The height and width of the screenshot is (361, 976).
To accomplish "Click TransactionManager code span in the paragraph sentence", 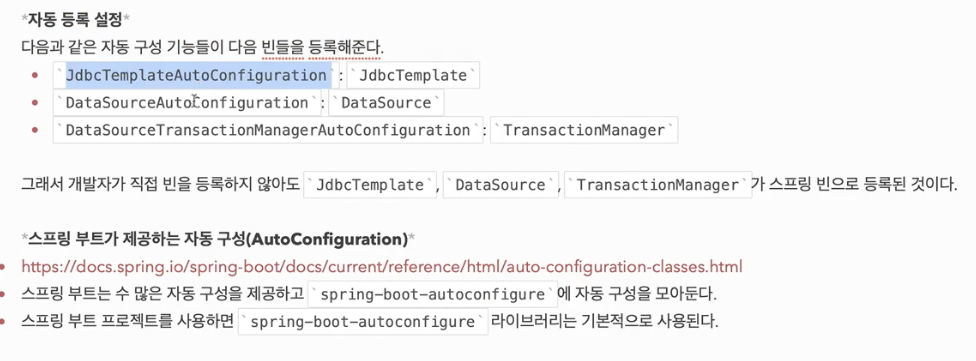I will pyautogui.click(x=659, y=185).
